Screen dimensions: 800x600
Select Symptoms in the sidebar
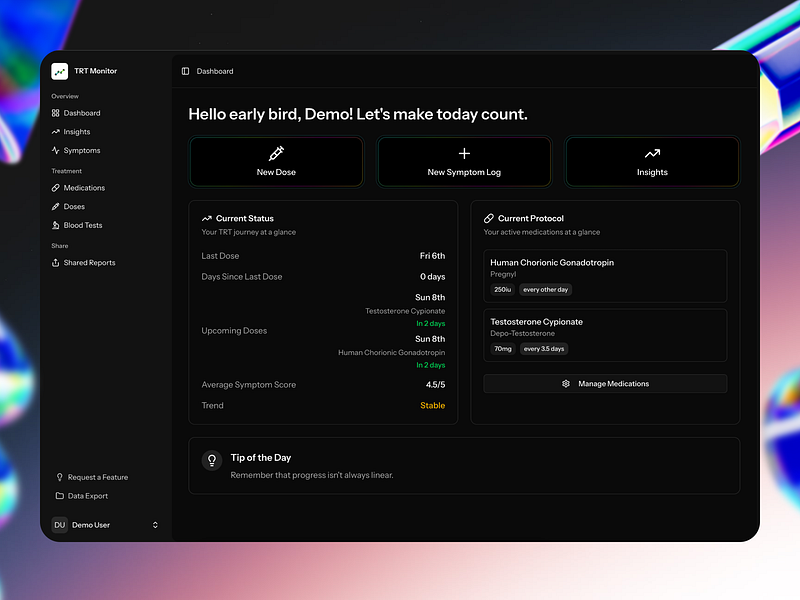[x=76, y=151]
